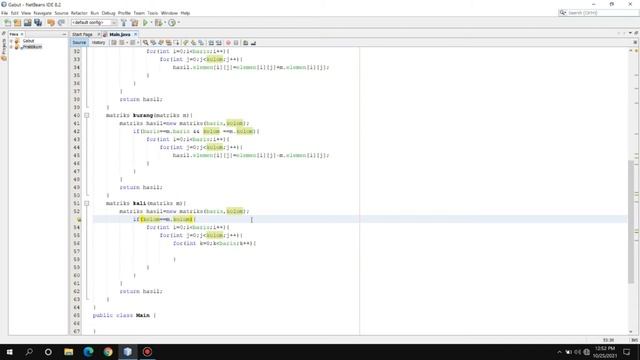Open the Navigate menu
Viewport: 640px width, 360px height.
click(x=42, y=13)
